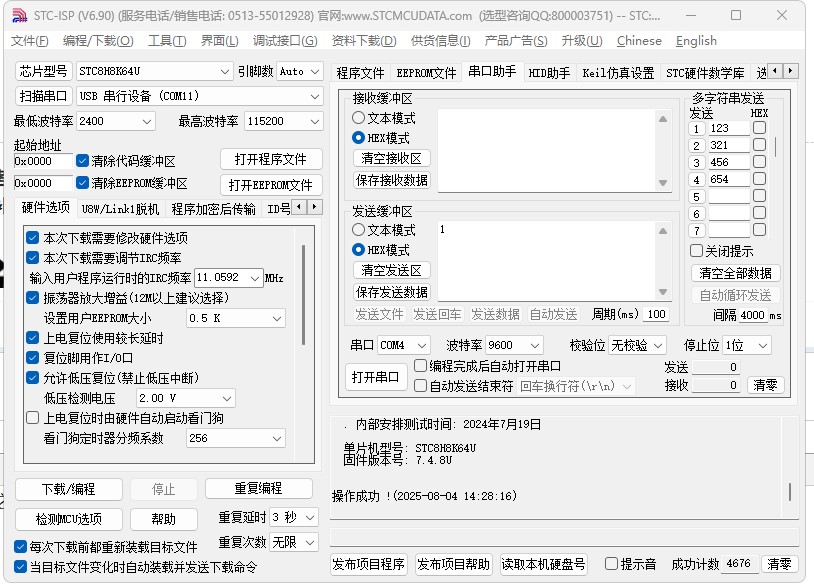Toggle 复位脚用作I/O口 checkbox
Viewport: 814px width, 585px height.
pyautogui.click(x=33, y=358)
